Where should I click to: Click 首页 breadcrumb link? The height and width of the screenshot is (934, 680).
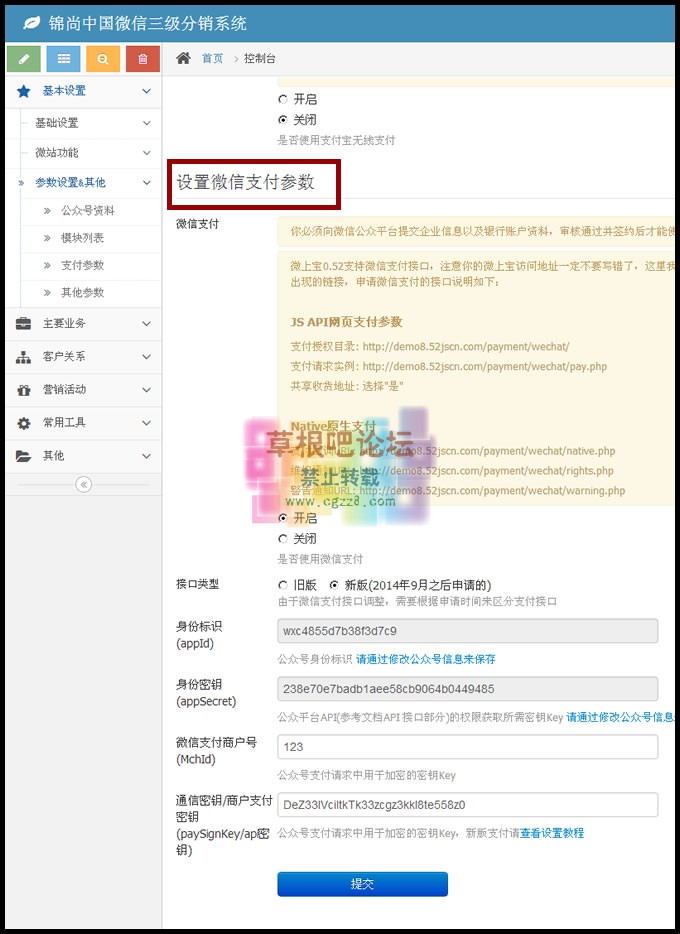point(213,58)
